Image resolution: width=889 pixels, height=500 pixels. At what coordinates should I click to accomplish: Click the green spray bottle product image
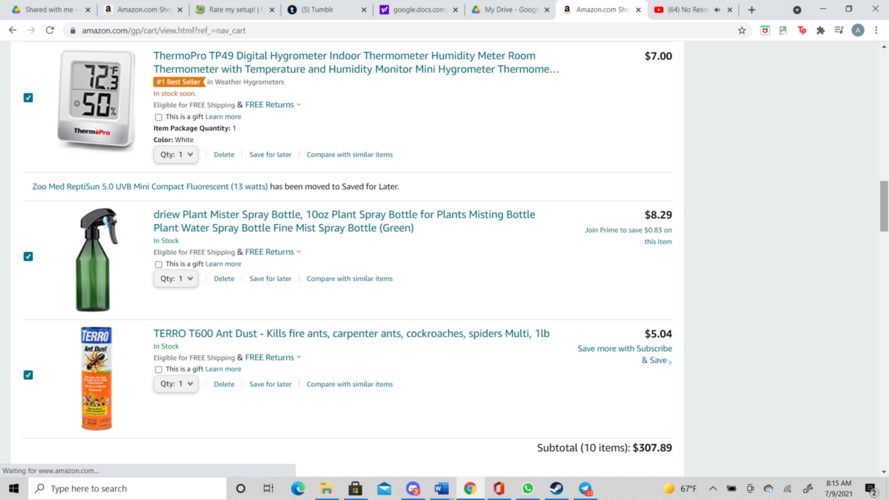pos(96,259)
